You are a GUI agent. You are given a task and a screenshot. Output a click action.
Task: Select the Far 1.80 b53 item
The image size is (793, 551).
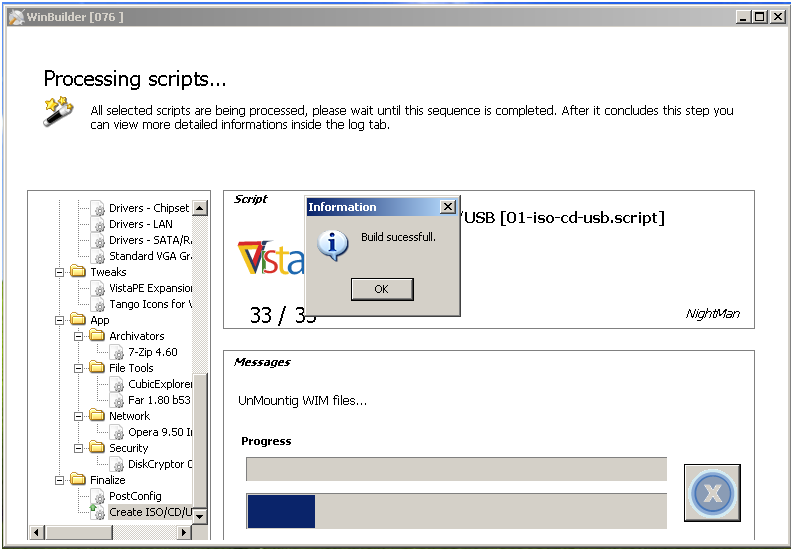click(159, 400)
